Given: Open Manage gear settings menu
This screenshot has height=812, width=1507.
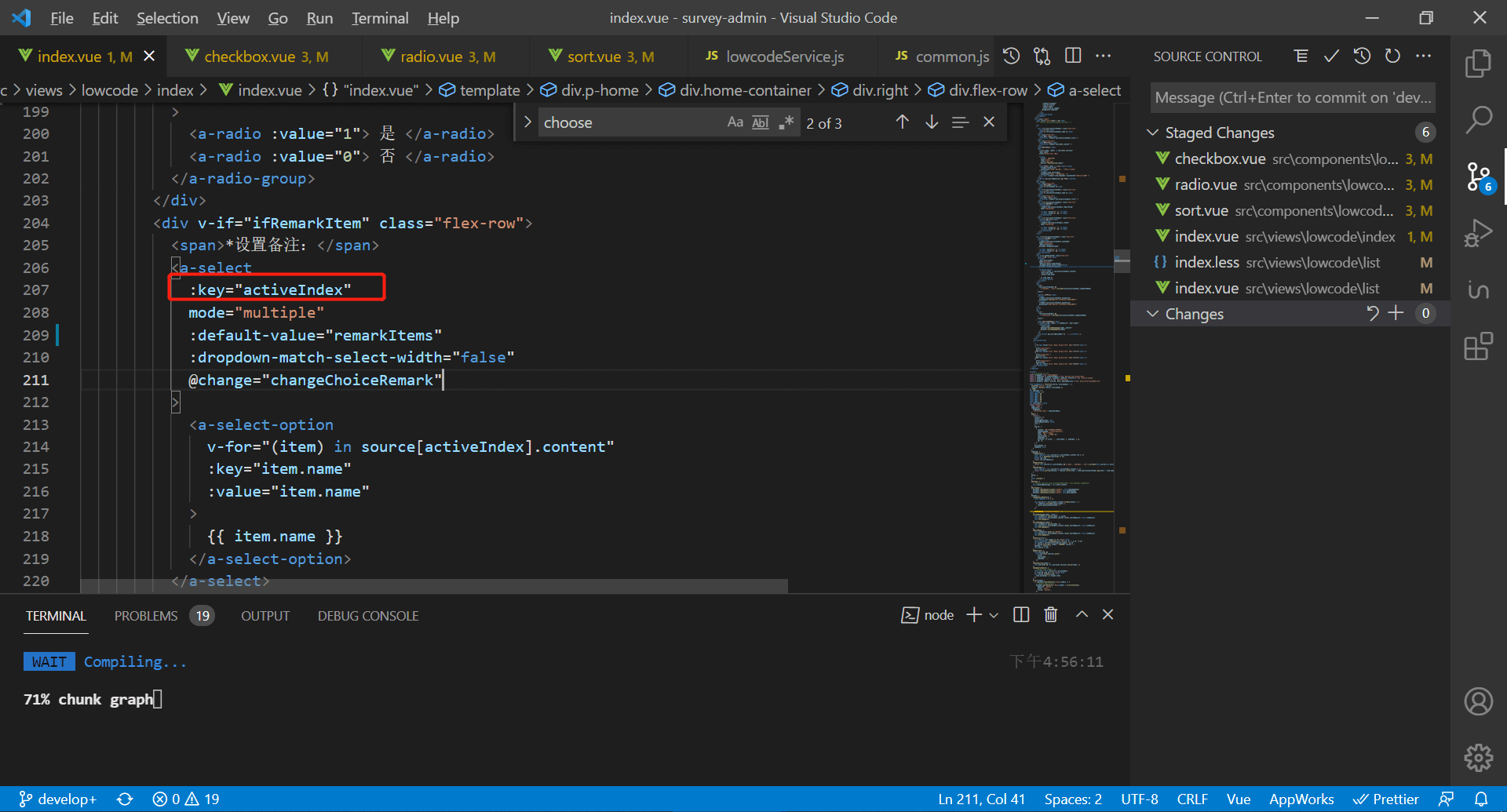Looking at the screenshot, I should 1479,757.
